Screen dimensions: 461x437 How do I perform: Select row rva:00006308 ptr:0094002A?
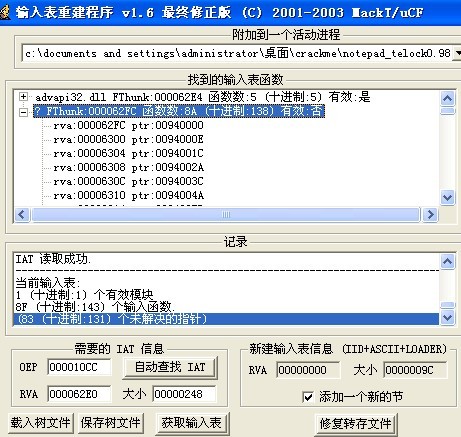coord(128,167)
